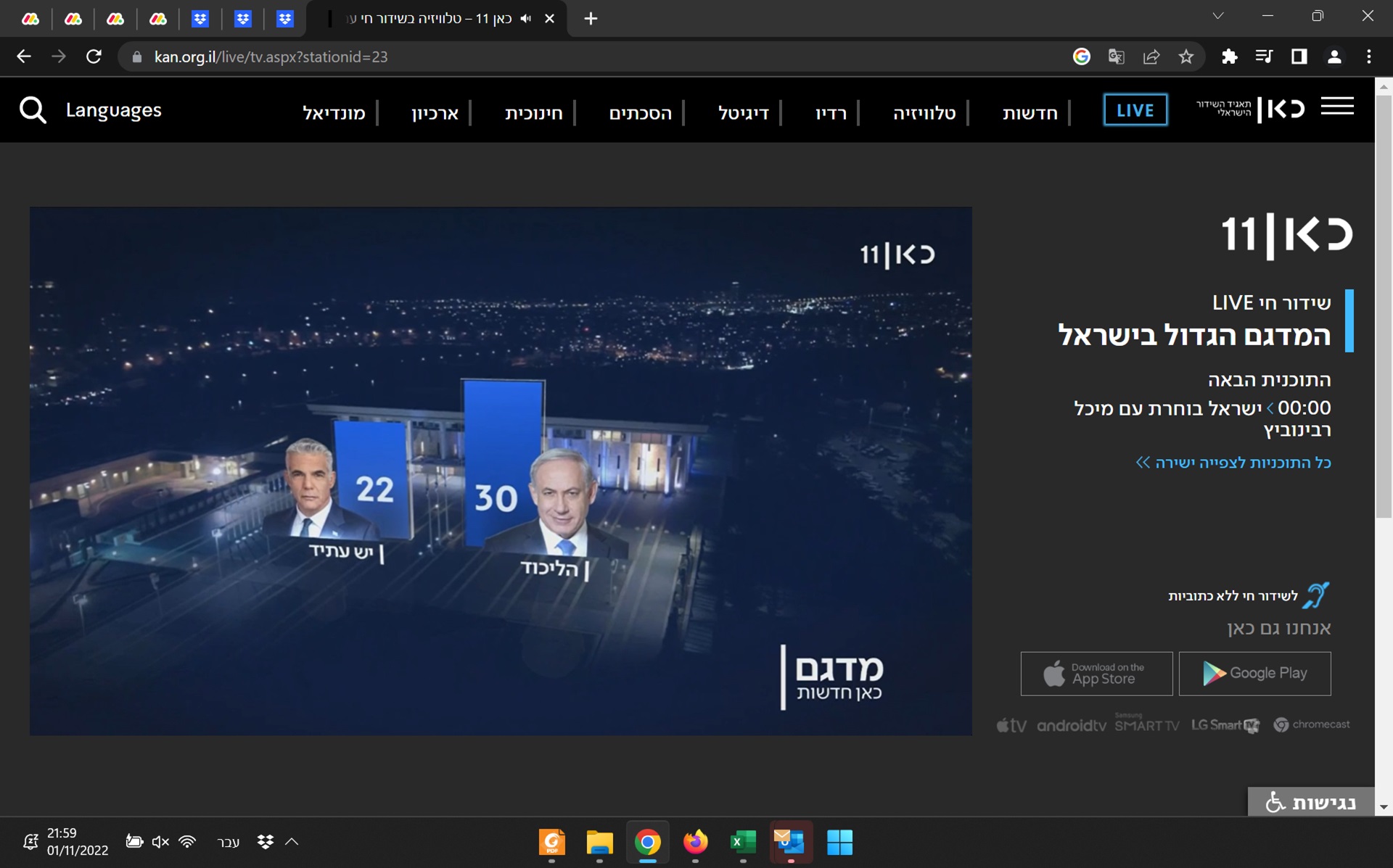
Task: Share this page via share icon
Action: (1151, 57)
